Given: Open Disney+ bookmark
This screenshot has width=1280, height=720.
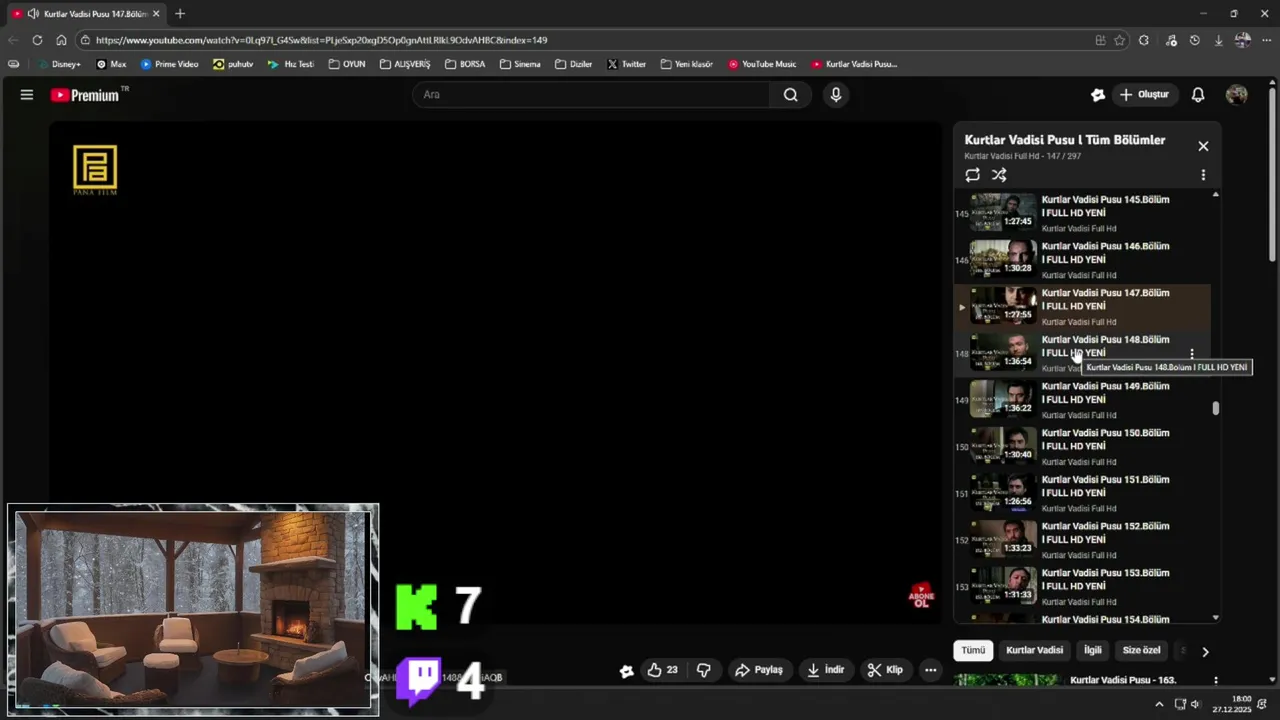Looking at the screenshot, I should click(x=58, y=64).
